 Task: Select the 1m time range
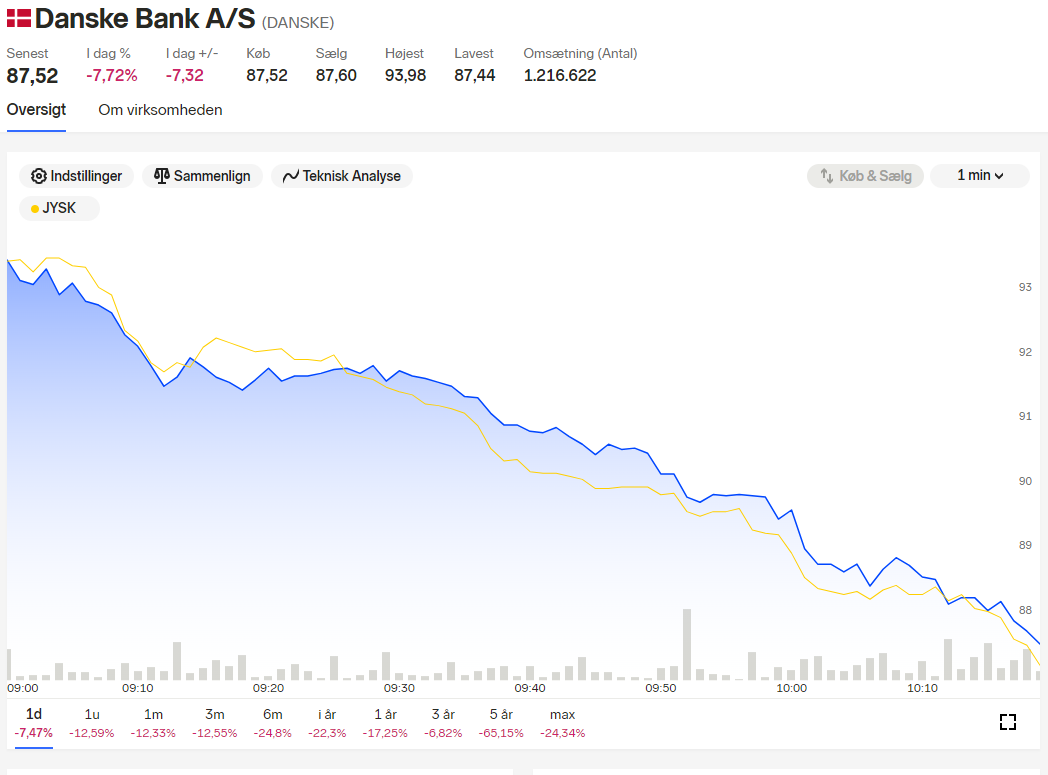coord(153,723)
